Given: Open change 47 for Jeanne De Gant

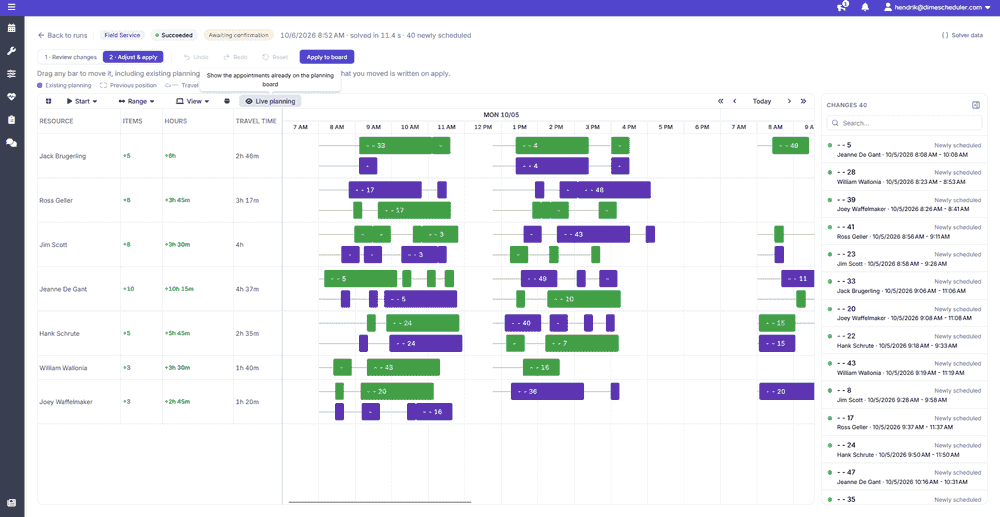Looking at the screenshot, I should pyautogui.click(x=904, y=476).
